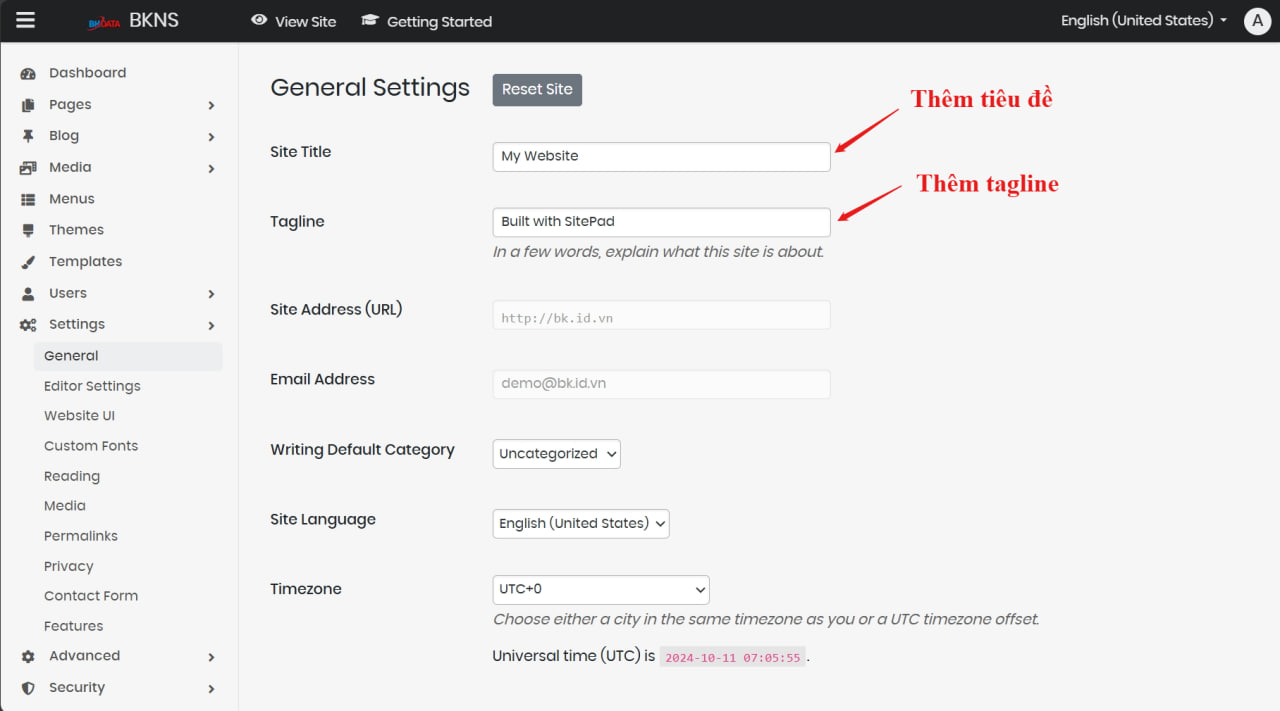1280x711 pixels.
Task: Open Menus in the sidebar
Action: coord(72,199)
